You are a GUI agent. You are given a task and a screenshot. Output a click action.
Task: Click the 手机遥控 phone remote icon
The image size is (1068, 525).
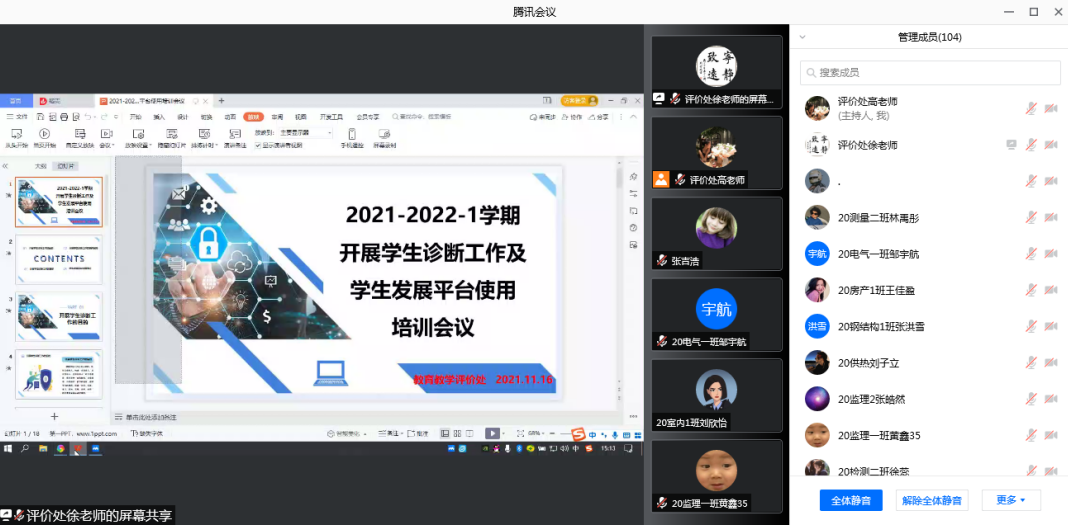[352, 133]
